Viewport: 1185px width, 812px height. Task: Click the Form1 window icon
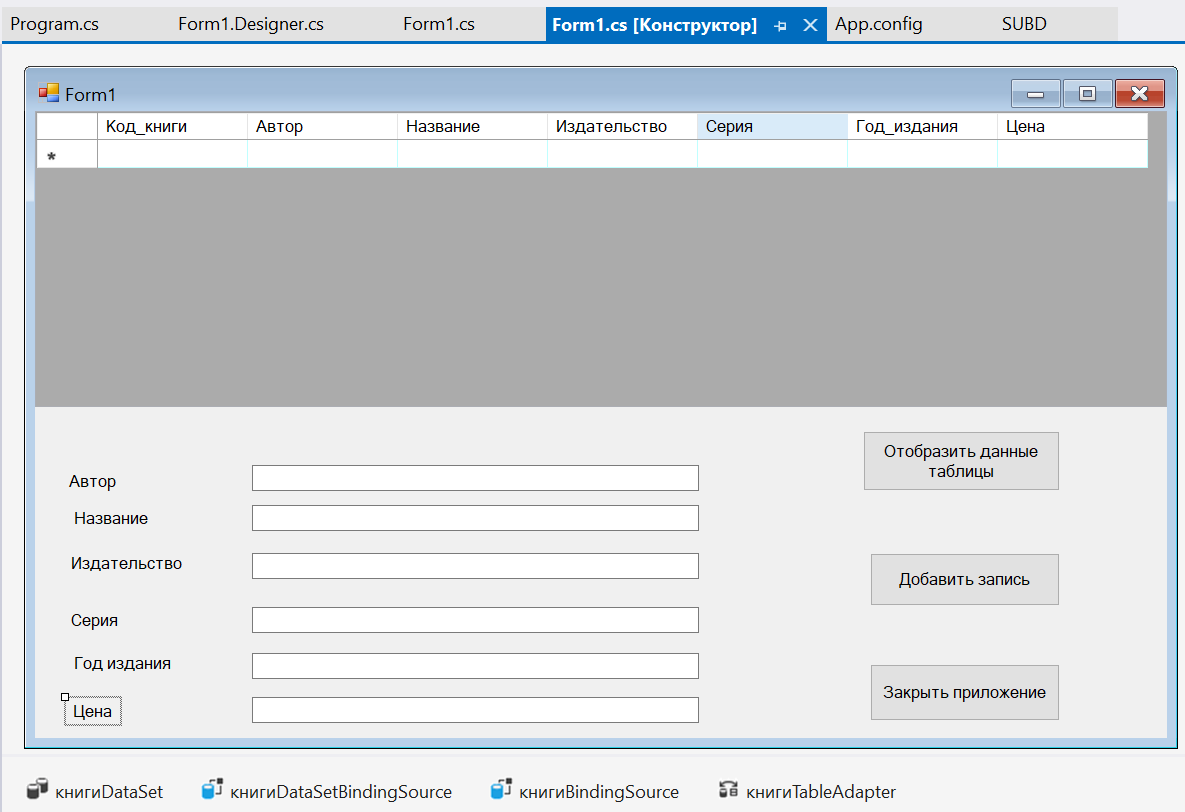pos(49,94)
